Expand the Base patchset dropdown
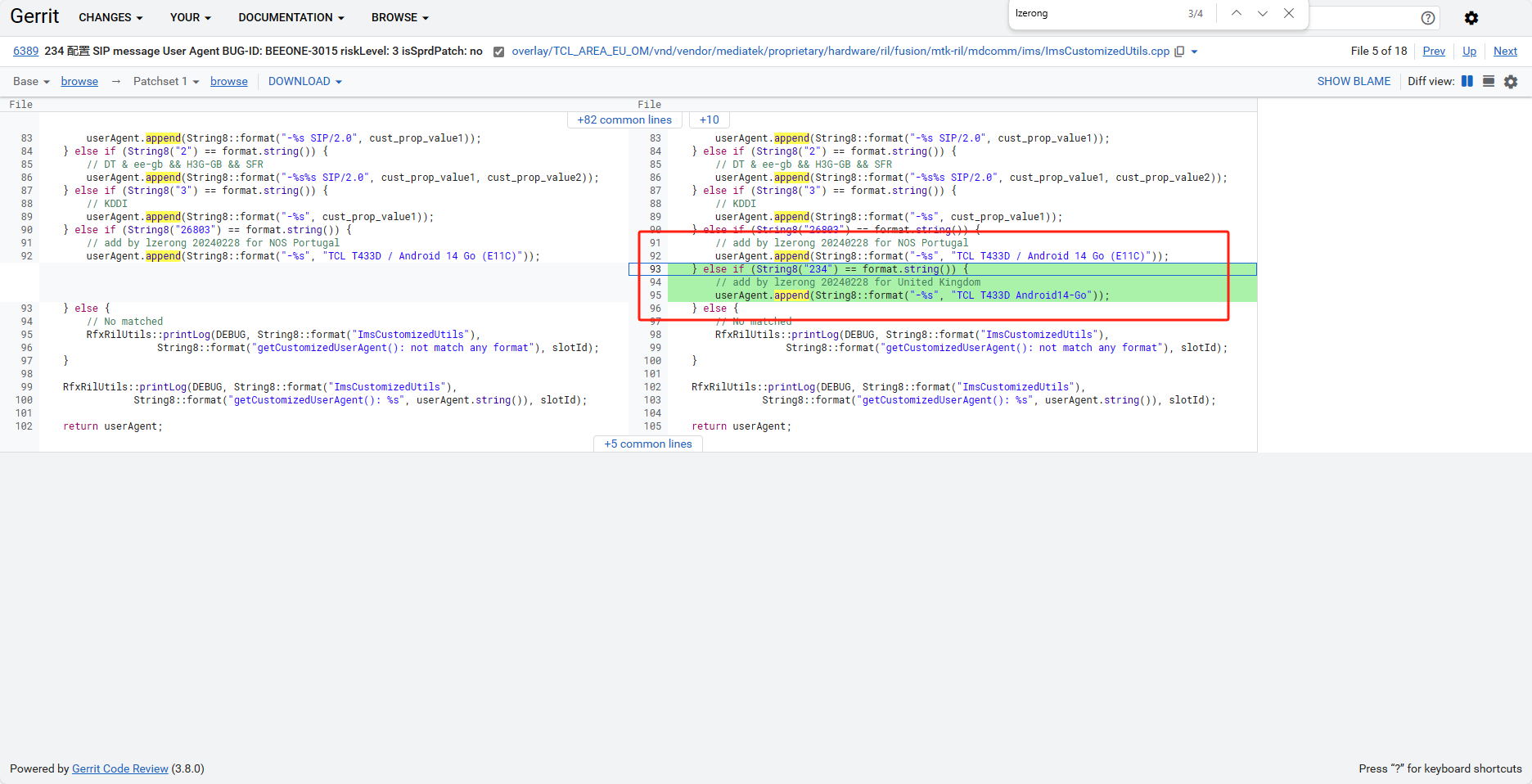1532x784 pixels. (x=31, y=81)
